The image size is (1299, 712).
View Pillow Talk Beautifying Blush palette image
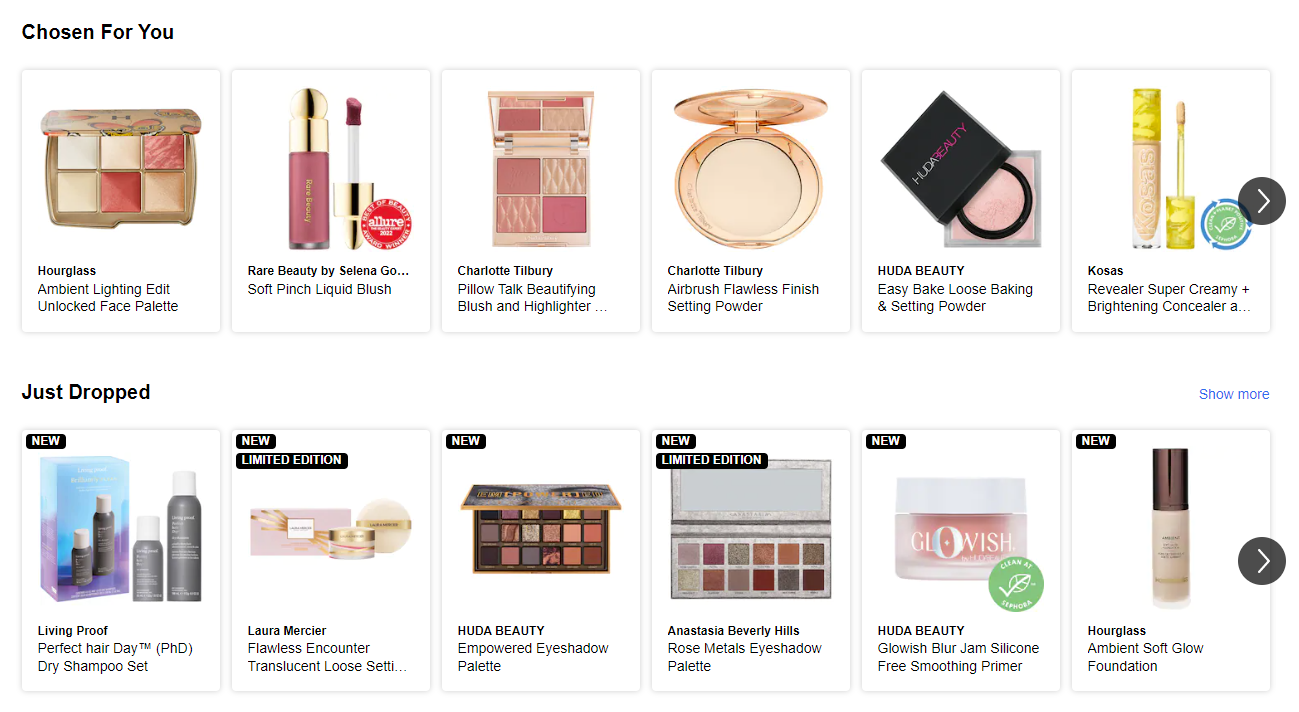541,169
